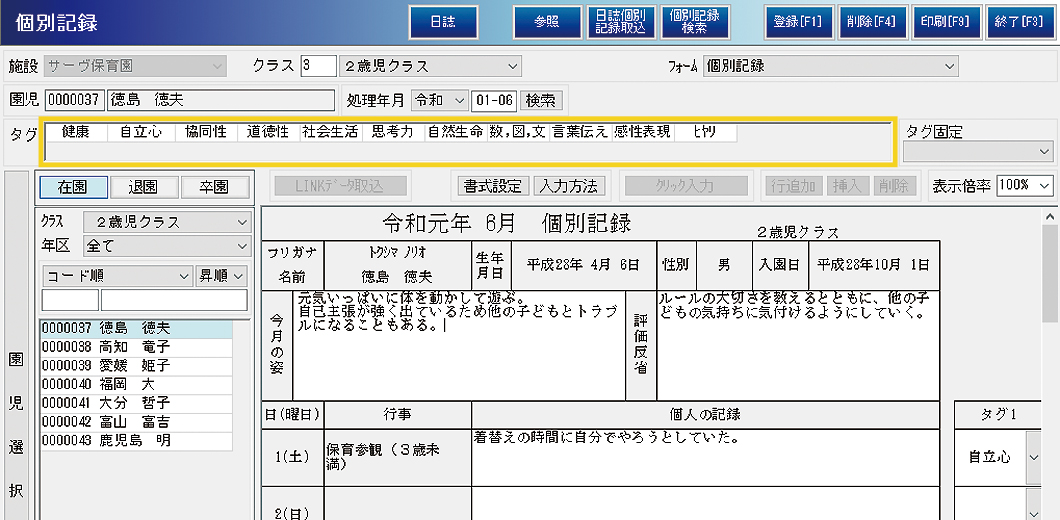
Task: Select the 自立心 tag
Action: 141,132
